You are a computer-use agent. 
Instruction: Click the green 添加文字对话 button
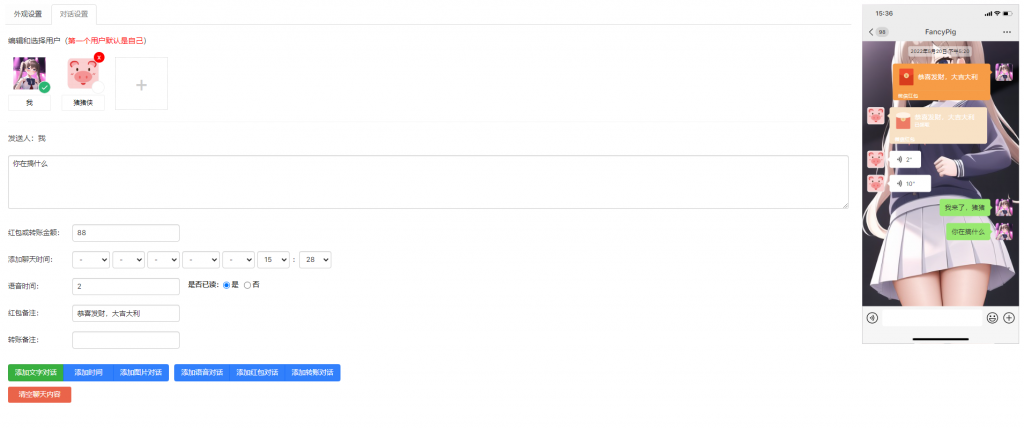[x=36, y=372]
